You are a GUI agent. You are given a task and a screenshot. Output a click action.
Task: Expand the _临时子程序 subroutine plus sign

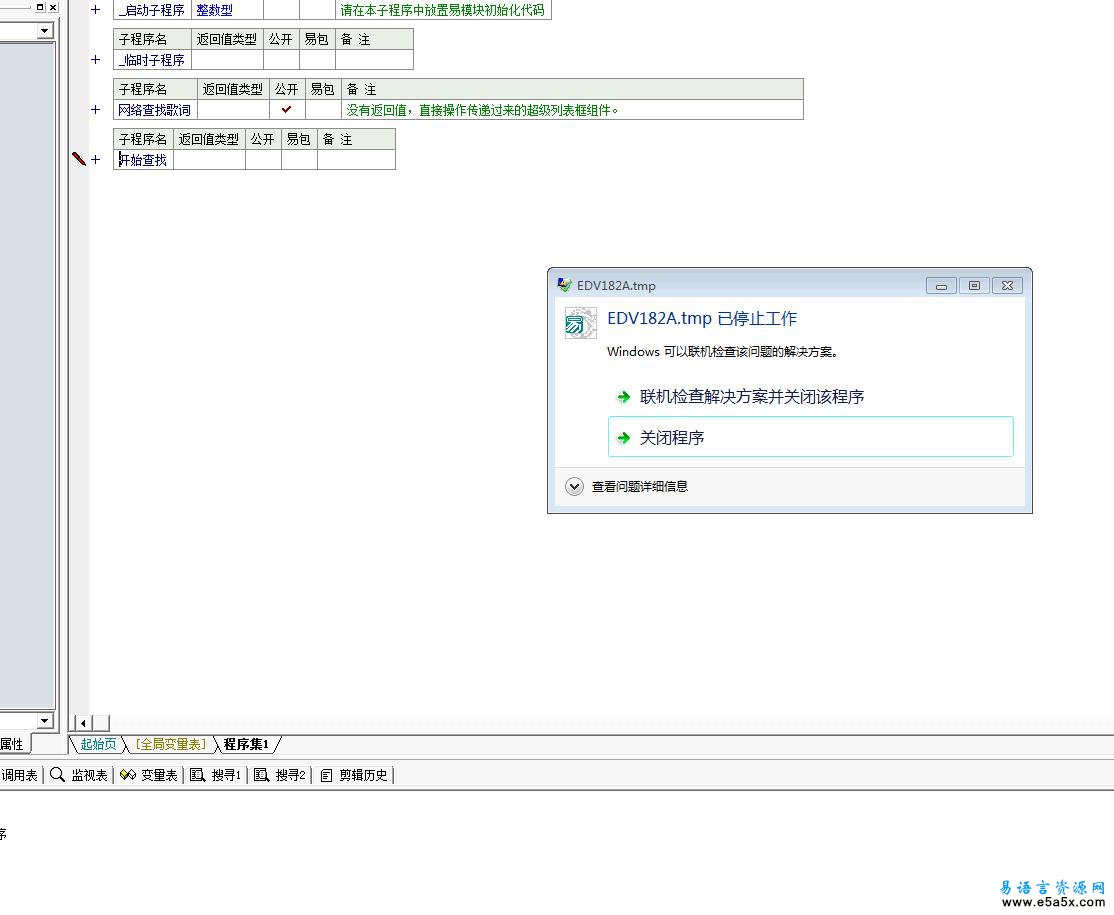click(95, 60)
